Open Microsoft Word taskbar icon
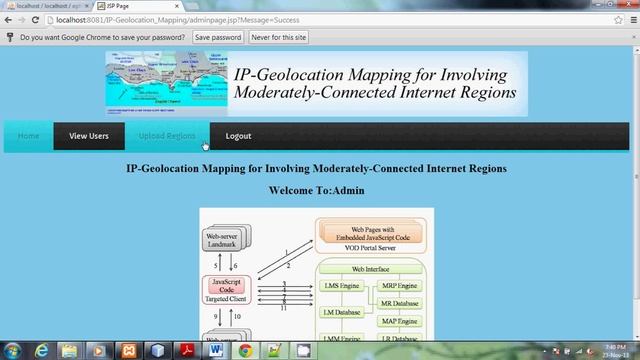The image size is (640, 360). tap(216, 351)
